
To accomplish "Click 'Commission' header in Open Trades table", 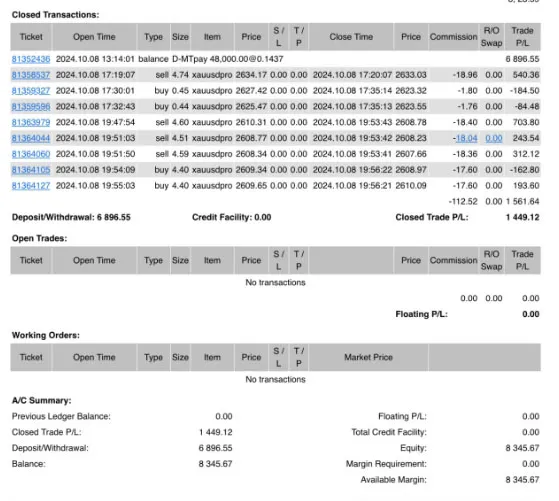I will [x=453, y=260].
